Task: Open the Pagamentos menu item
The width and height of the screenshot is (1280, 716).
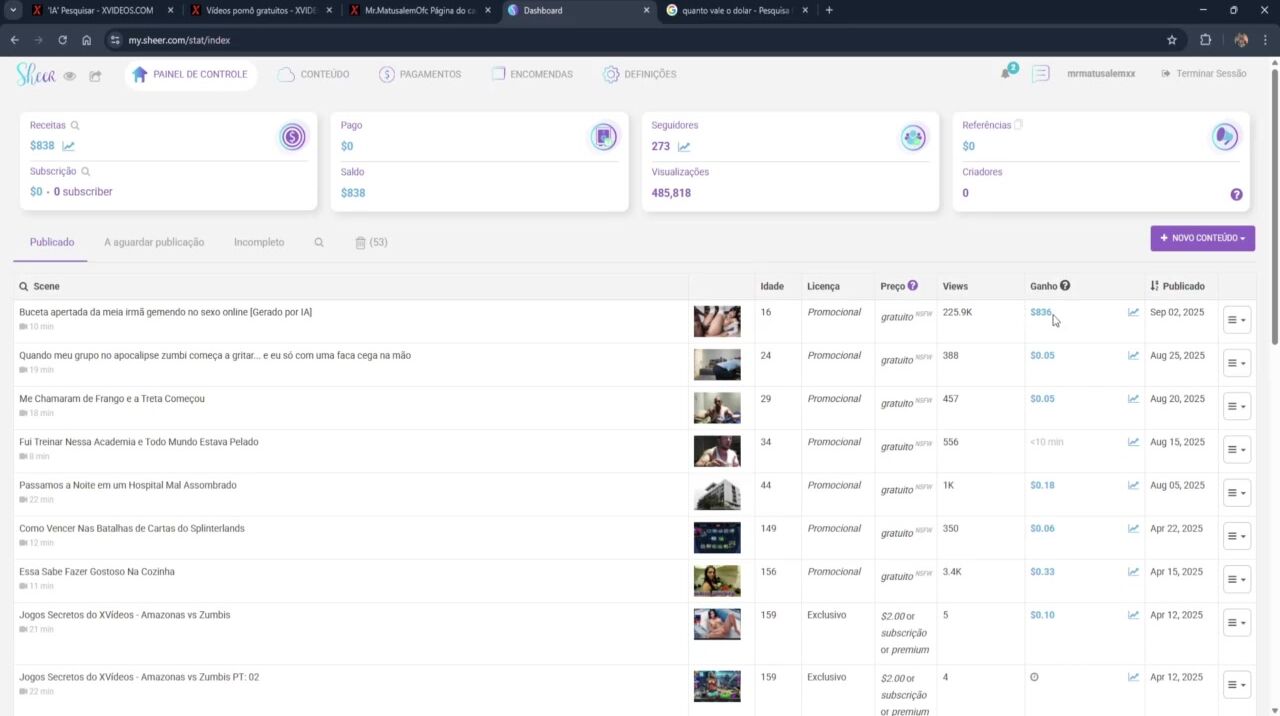Action: click(420, 74)
